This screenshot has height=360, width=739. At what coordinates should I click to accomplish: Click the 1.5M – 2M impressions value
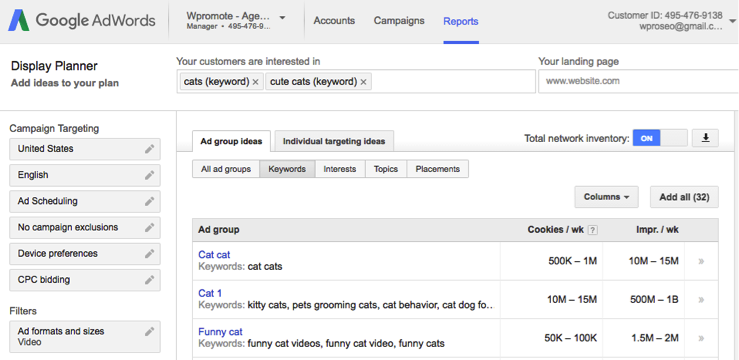tap(655, 338)
